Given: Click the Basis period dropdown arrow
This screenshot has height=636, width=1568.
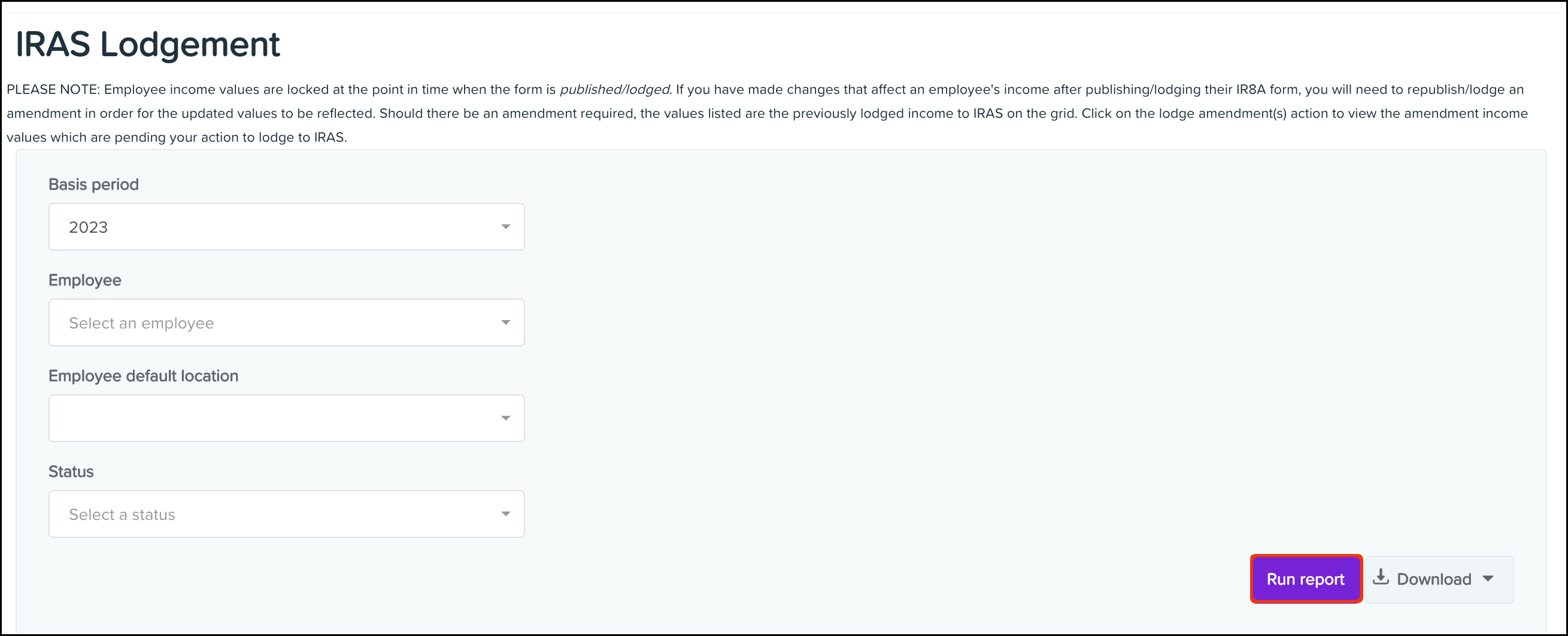Looking at the screenshot, I should point(505,227).
